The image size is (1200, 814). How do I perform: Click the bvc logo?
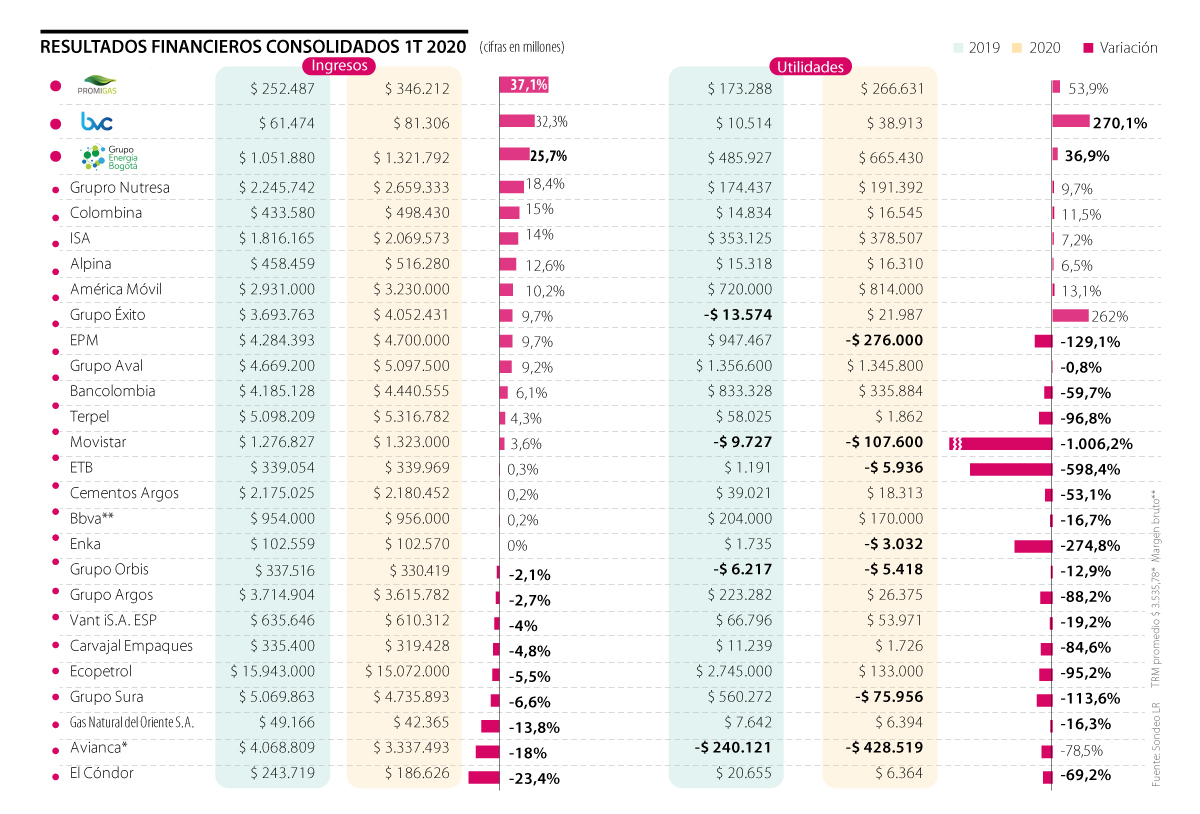pos(96,122)
